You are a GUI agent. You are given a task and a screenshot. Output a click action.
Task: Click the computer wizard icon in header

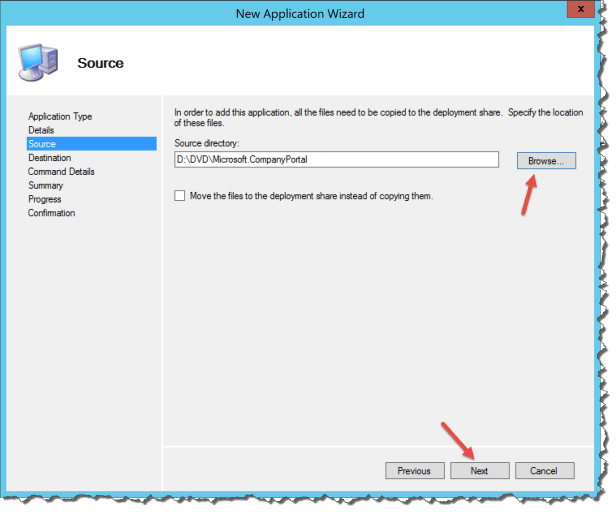tap(38, 62)
